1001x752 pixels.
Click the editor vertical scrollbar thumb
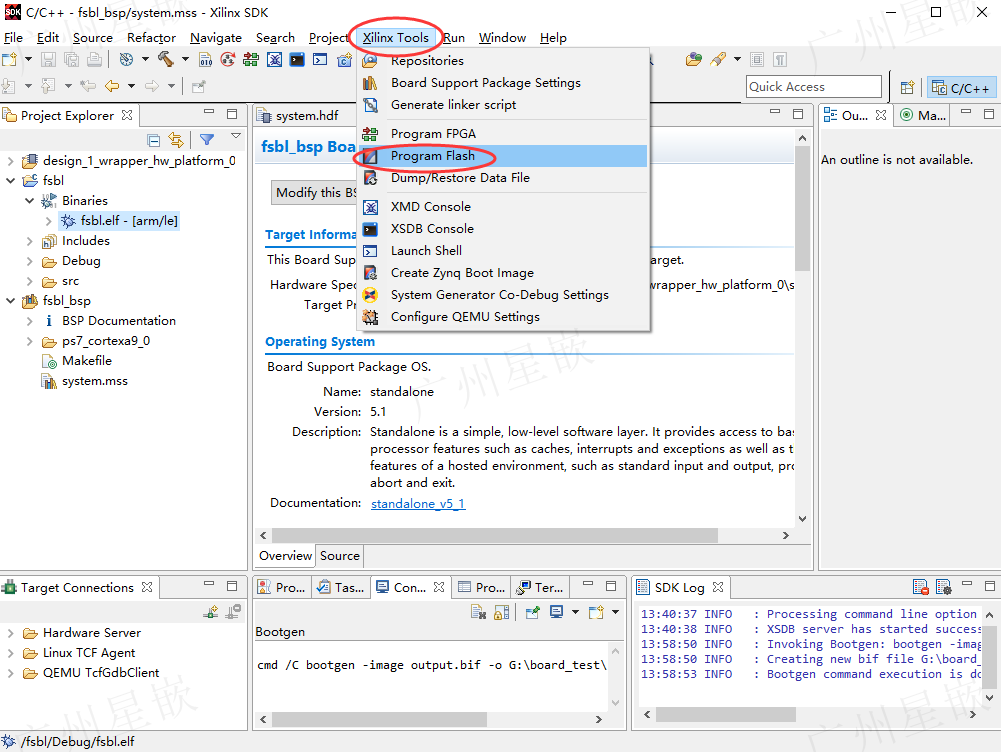(x=802, y=207)
